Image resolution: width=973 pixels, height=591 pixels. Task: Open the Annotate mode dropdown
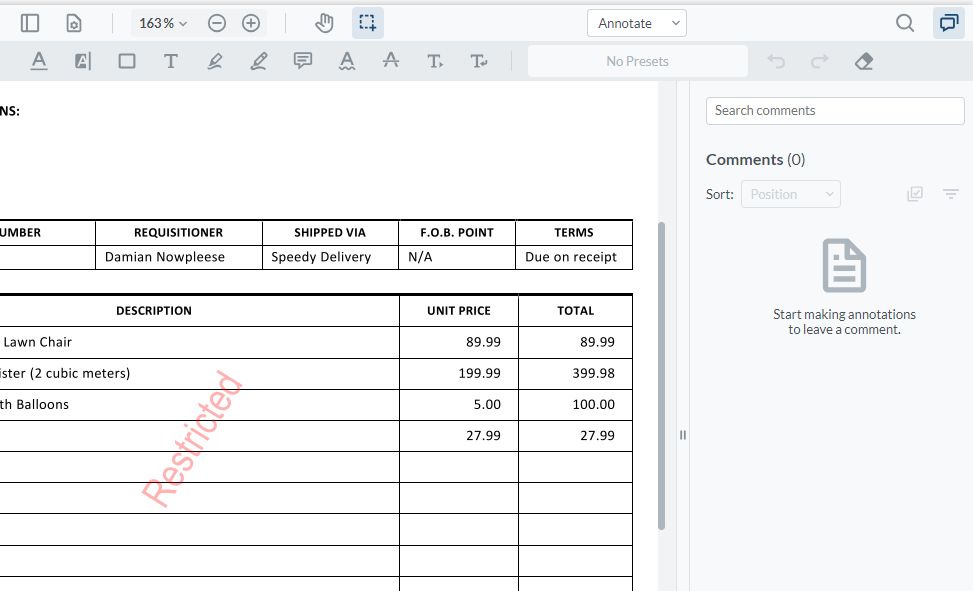(637, 24)
